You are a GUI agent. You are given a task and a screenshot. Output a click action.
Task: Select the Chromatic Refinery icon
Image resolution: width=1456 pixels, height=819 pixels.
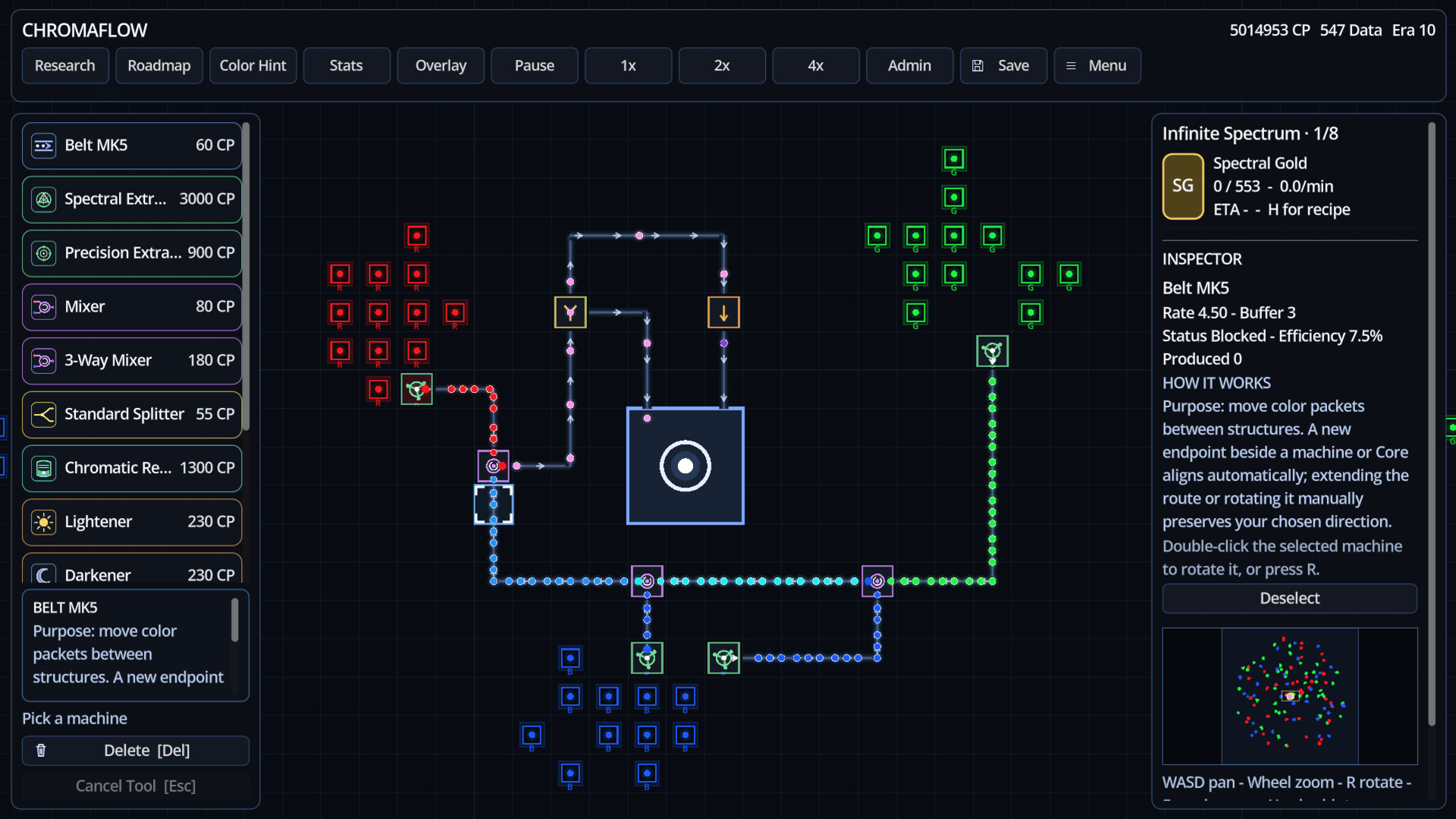click(44, 469)
